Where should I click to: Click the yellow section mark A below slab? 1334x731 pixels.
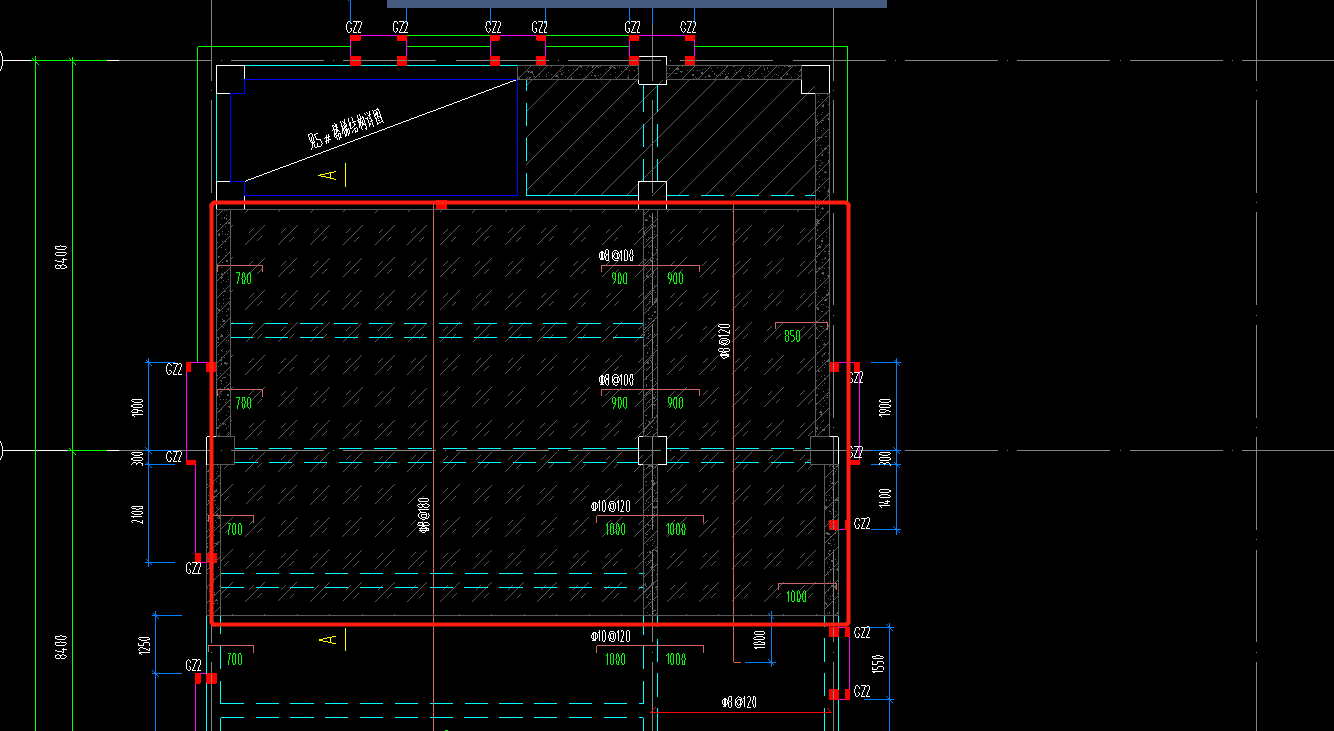(327, 639)
